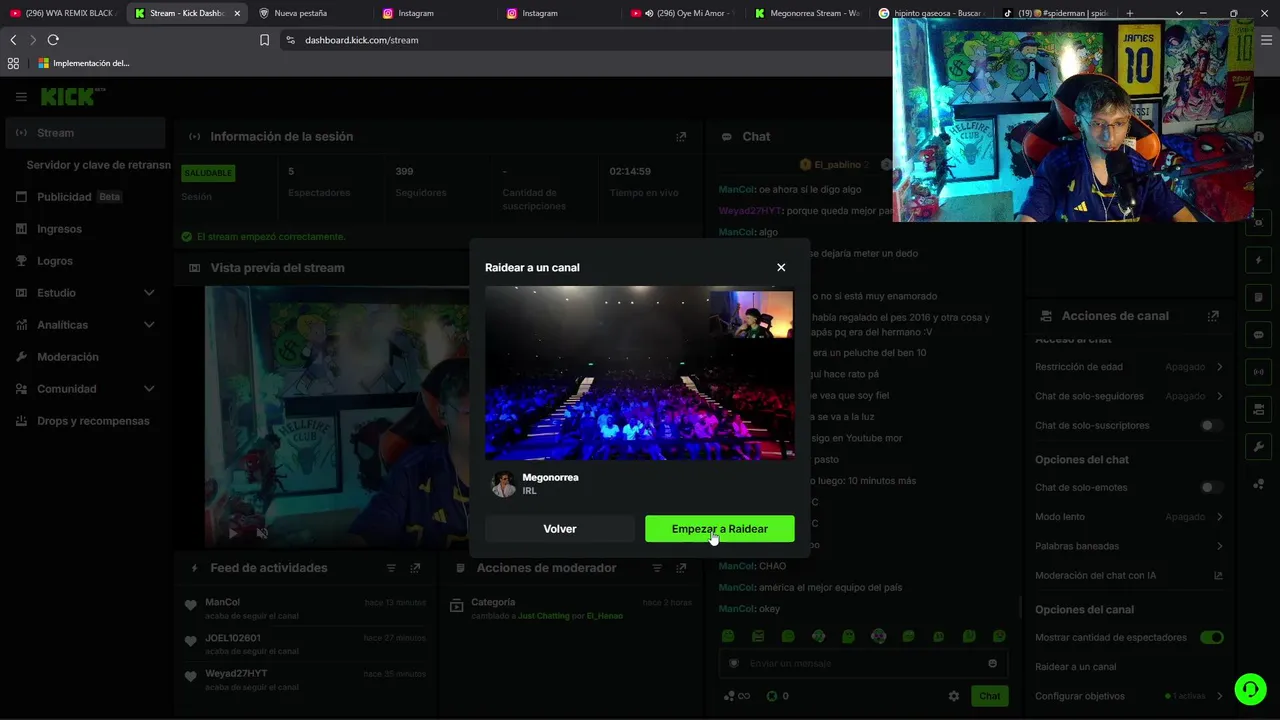Open Modo lento options
This screenshot has height=720, width=1280.
[1129, 517]
